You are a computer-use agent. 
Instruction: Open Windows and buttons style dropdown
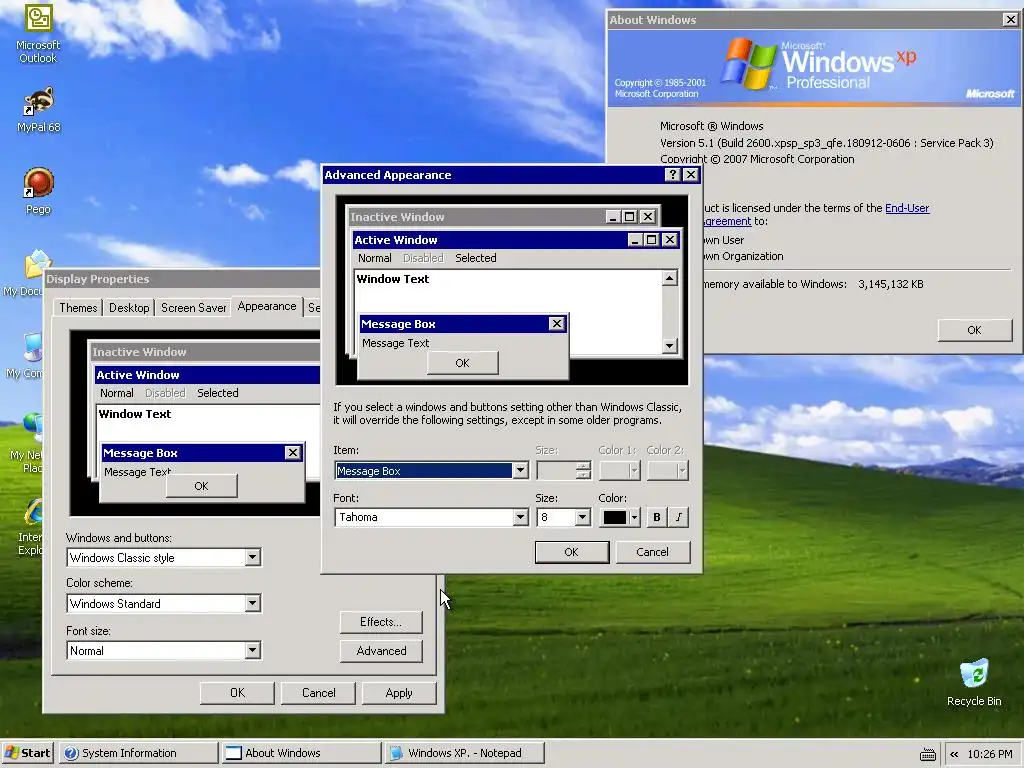pos(253,557)
